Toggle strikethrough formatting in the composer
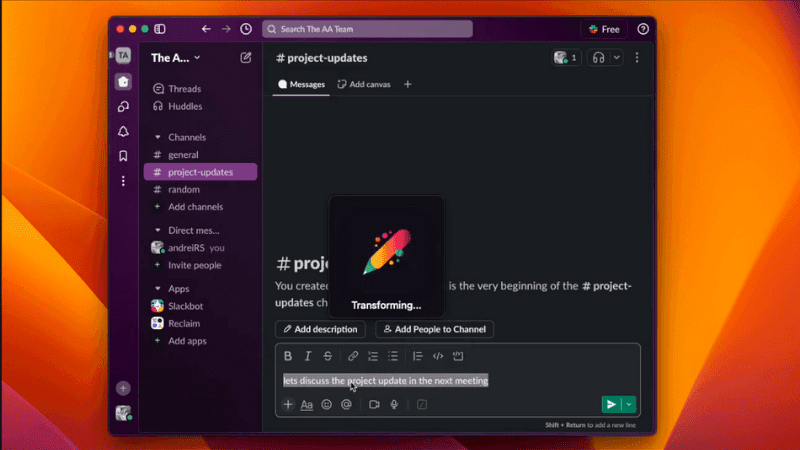This screenshot has width=800, height=450. tap(327, 356)
